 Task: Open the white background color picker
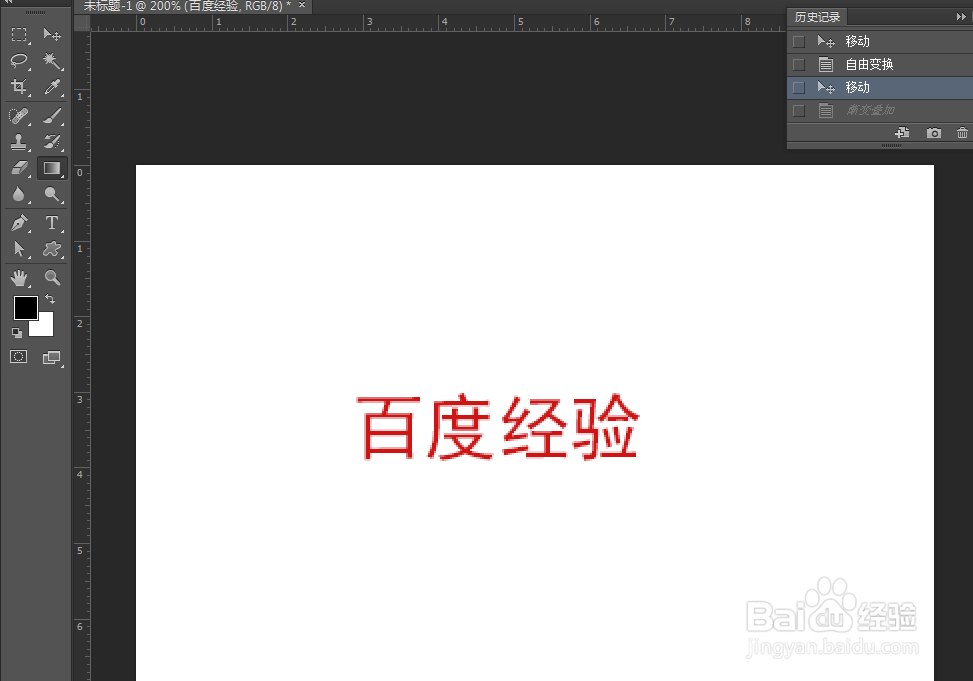tap(45, 328)
